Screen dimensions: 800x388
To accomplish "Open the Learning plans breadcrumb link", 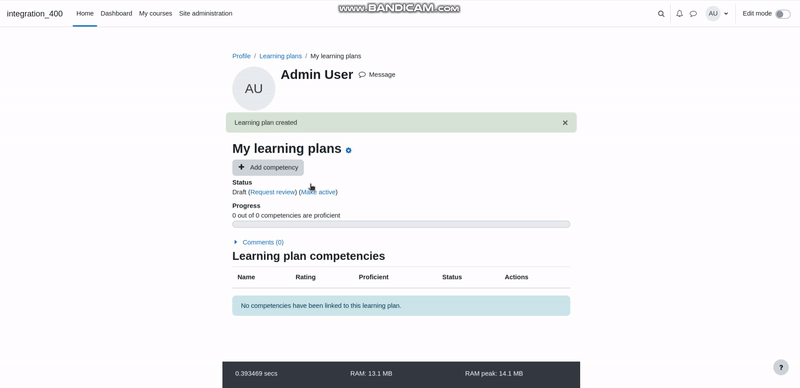I will (x=281, y=56).
